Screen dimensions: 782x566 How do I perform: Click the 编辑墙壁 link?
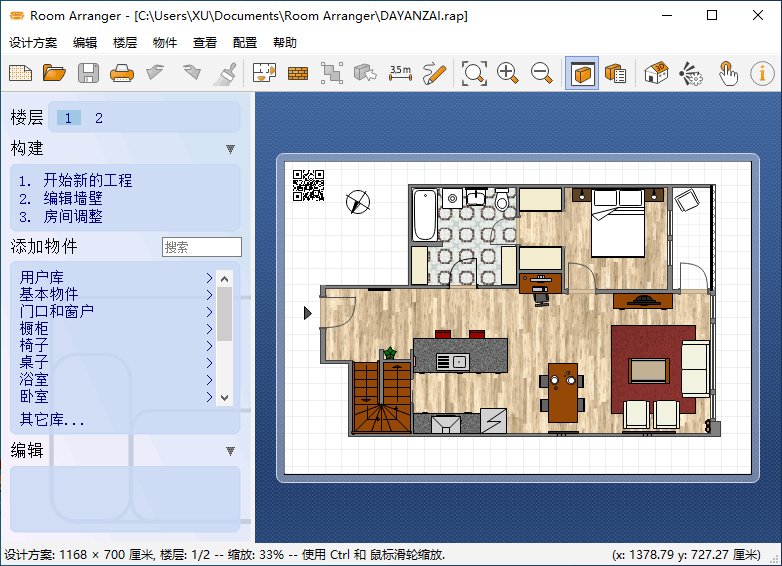coord(73,198)
